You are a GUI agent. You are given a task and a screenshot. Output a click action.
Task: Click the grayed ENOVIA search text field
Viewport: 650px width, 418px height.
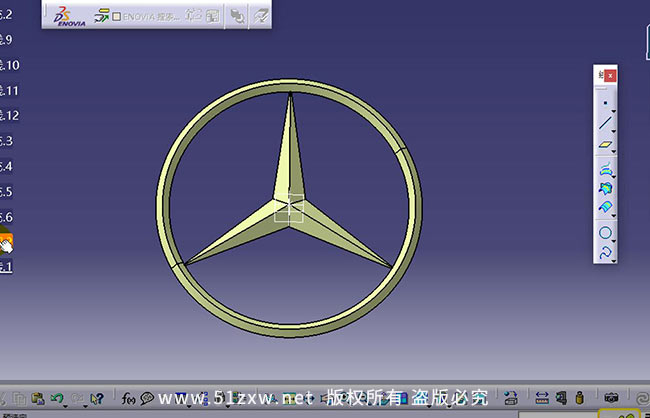(151, 17)
